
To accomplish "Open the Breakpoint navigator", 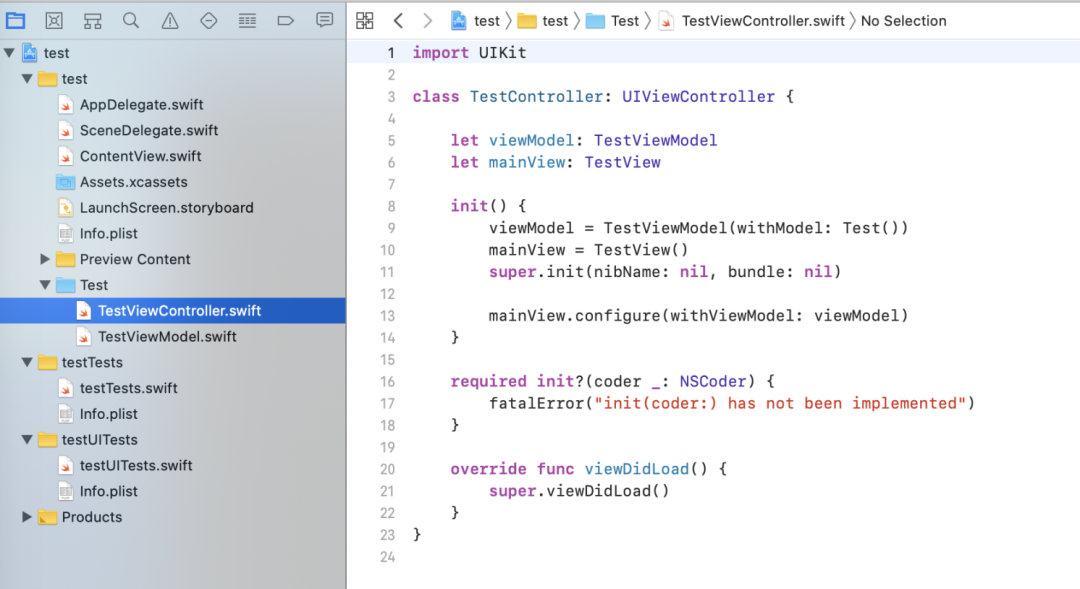I will (x=285, y=21).
